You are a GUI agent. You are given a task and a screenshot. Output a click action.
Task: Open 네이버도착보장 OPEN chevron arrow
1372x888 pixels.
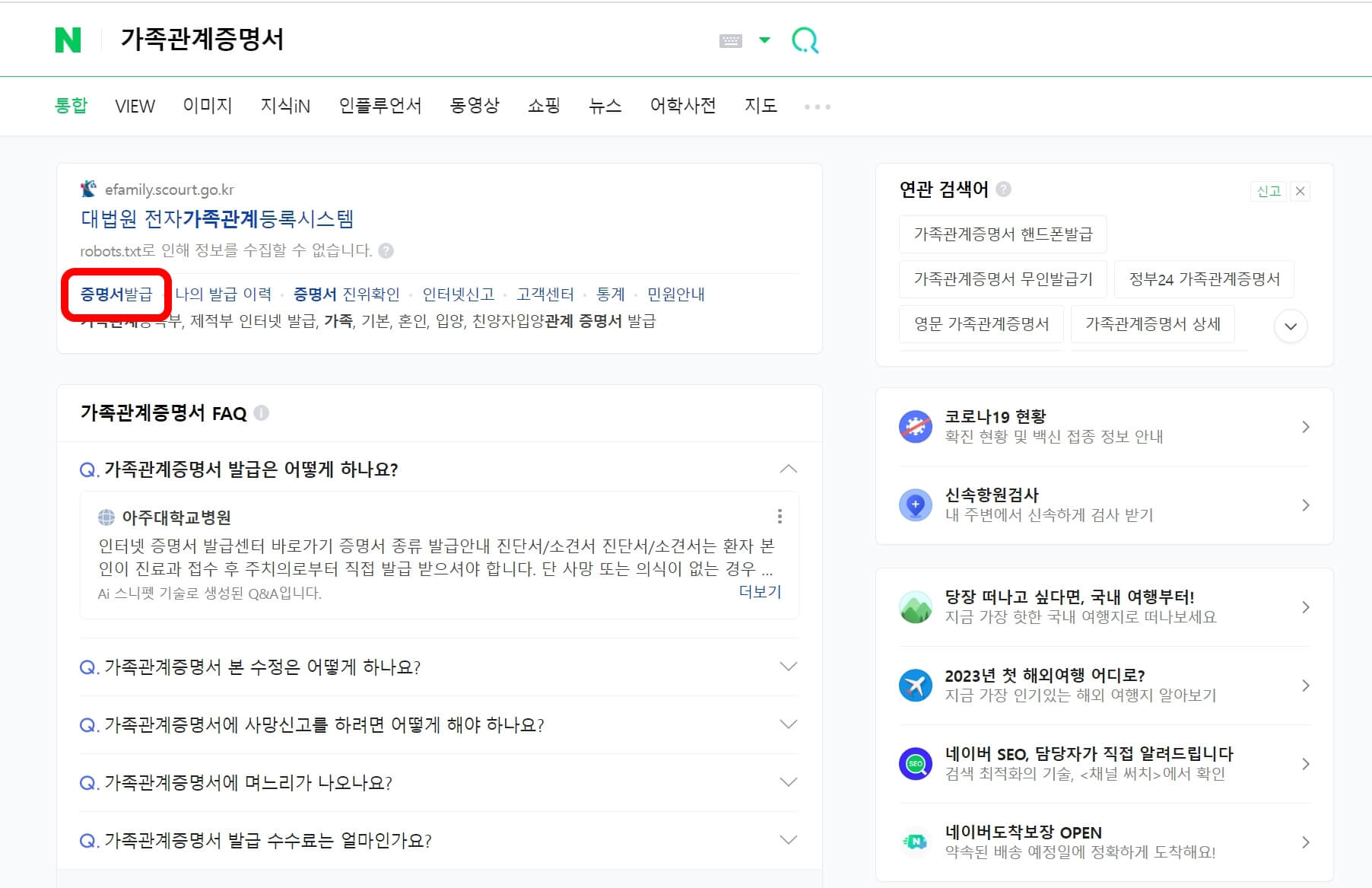pyautogui.click(x=1306, y=842)
